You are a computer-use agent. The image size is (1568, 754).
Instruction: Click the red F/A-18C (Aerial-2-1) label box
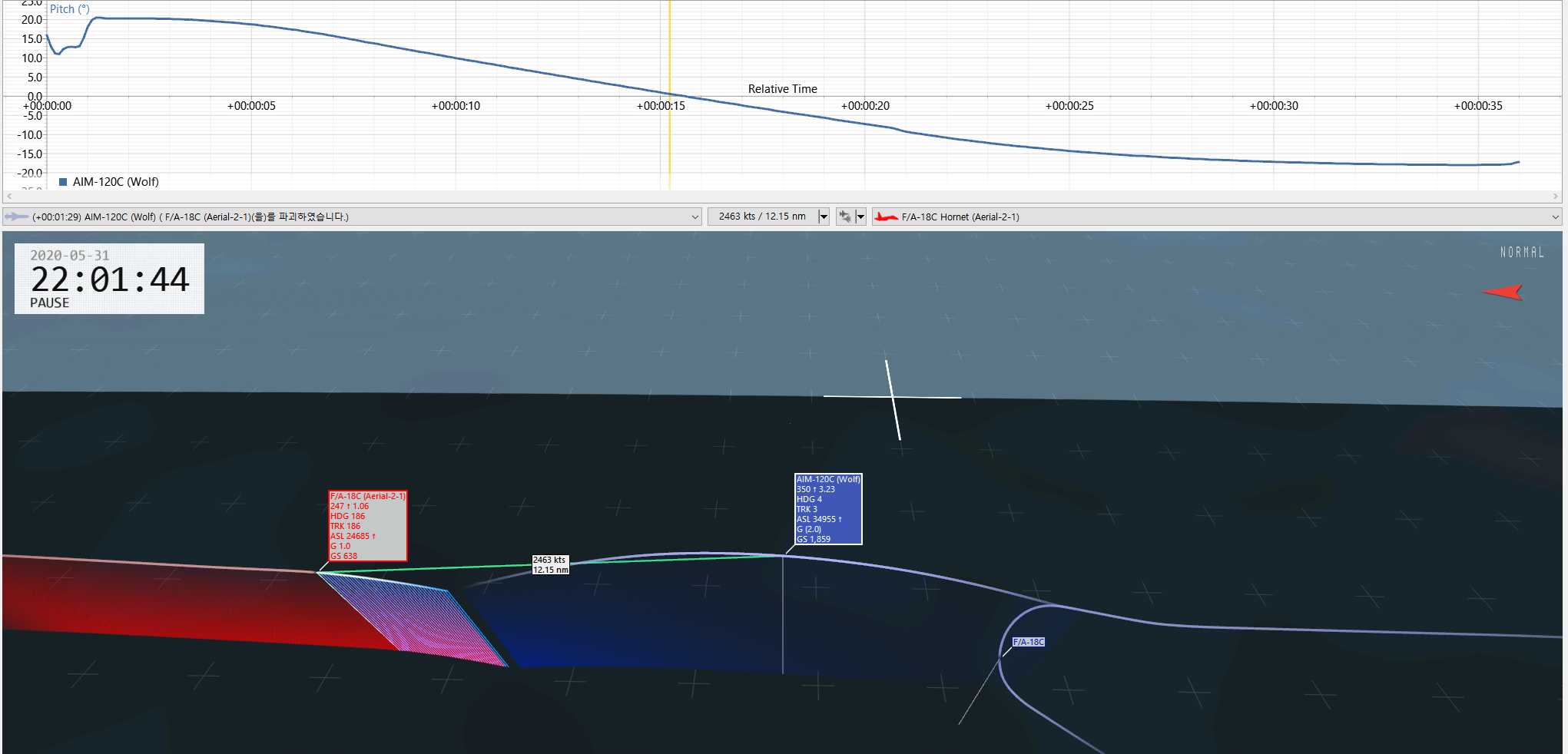click(x=368, y=526)
